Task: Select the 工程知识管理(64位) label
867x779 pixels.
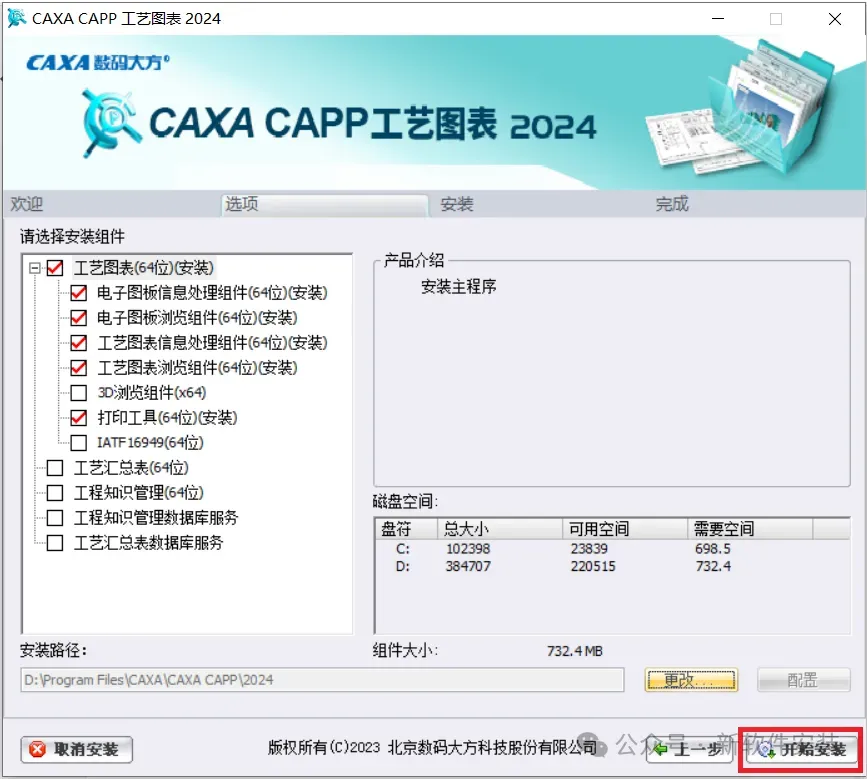Action: click(139, 493)
